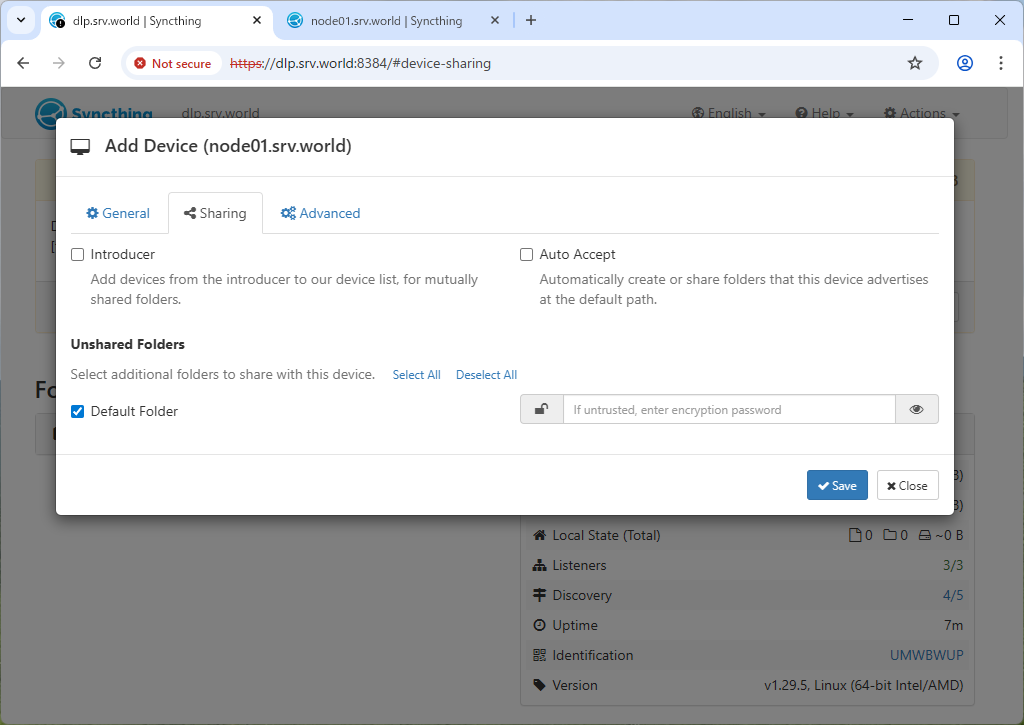Open the Chrome profile icon
Viewport: 1024px width, 725px height.
[x=964, y=63]
